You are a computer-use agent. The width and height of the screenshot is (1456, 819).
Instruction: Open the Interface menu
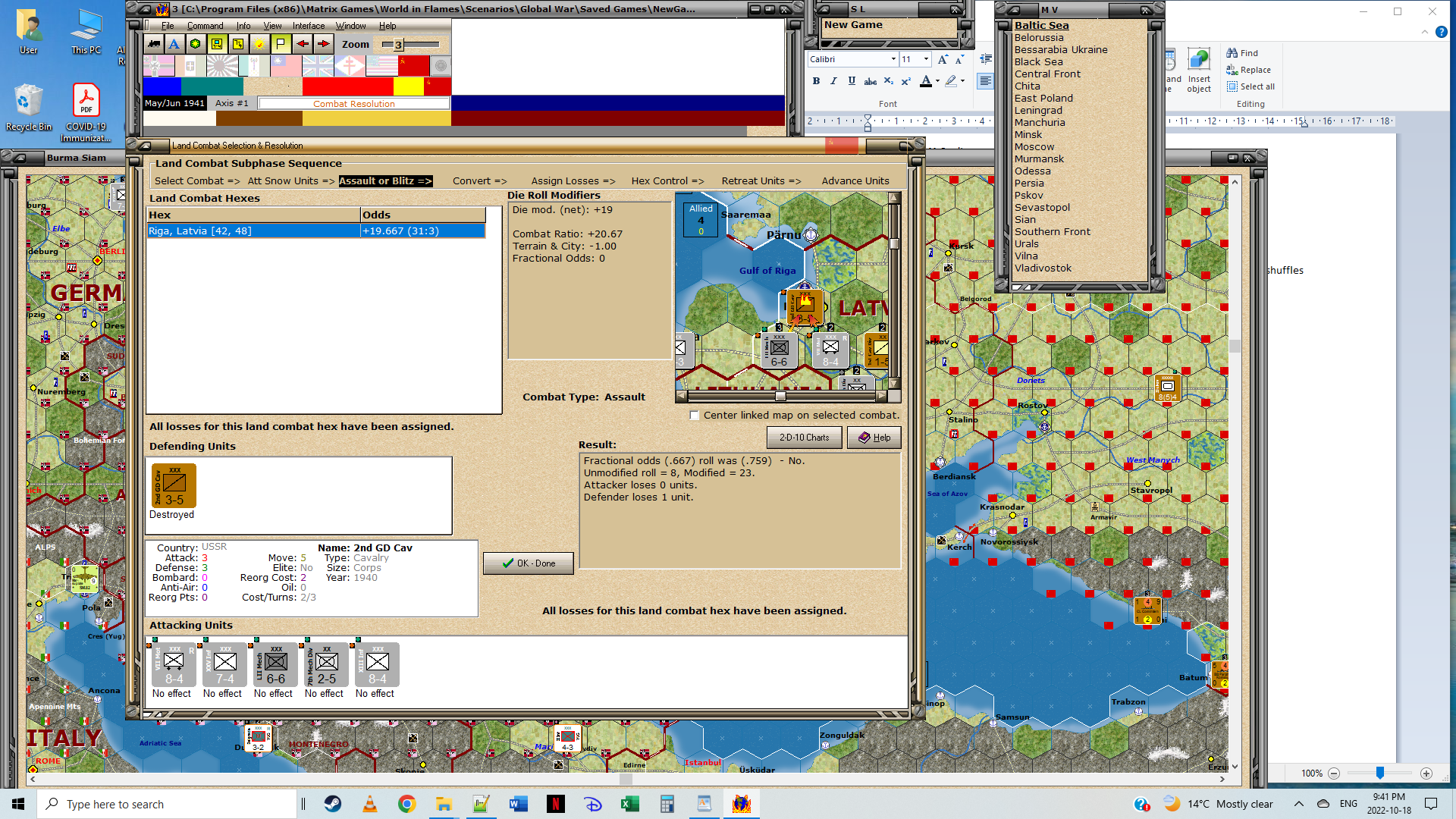(309, 26)
